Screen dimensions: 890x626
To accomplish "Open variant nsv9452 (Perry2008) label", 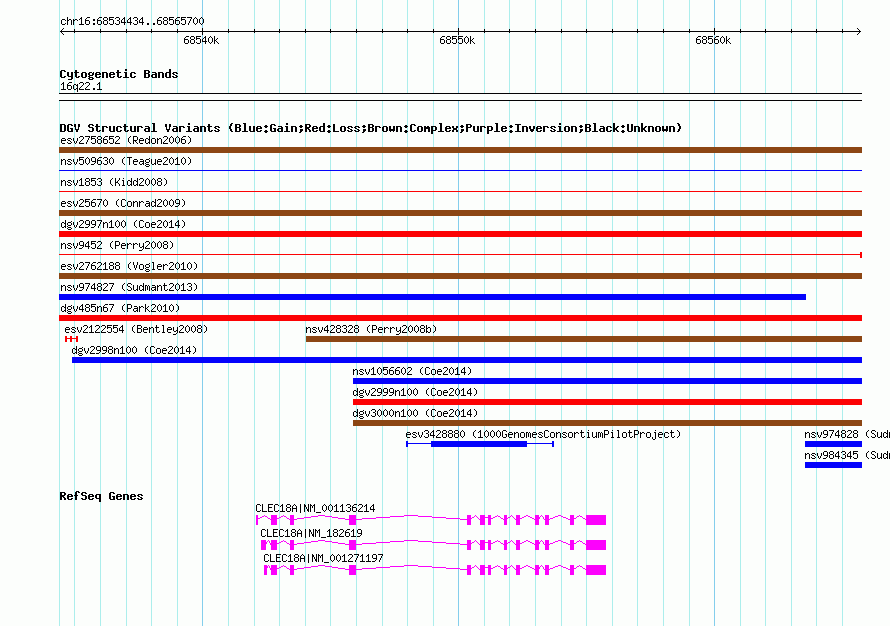I will click(117, 245).
